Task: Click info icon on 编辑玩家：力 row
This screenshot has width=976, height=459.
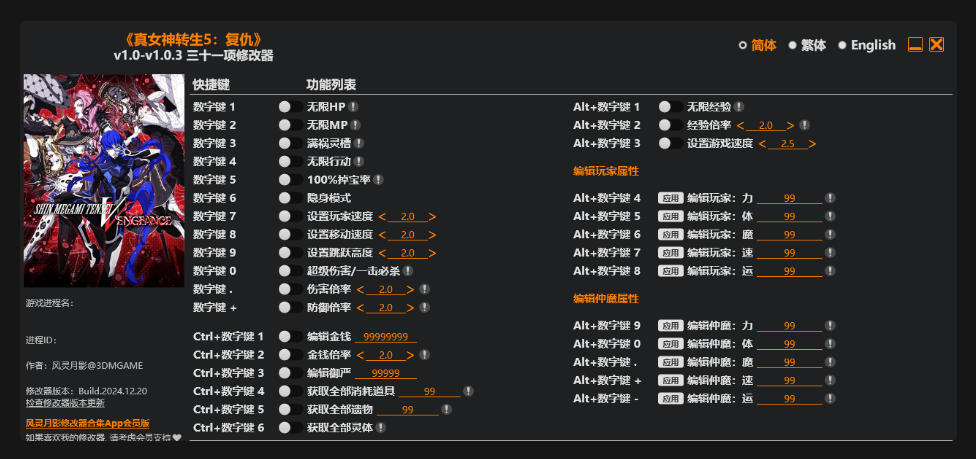Action: pos(830,198)
